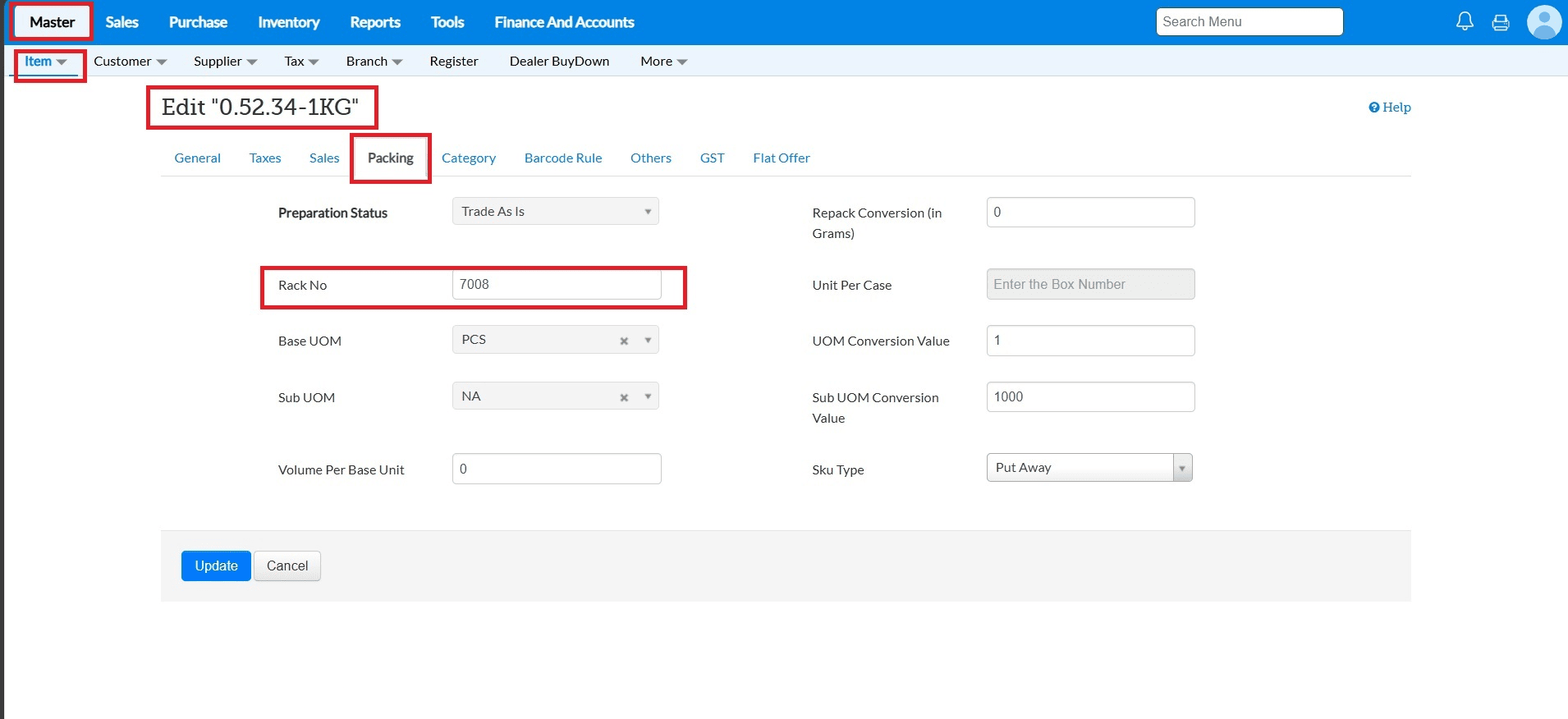
Task: Focus the Rack No input field
Action: [556, 285]
